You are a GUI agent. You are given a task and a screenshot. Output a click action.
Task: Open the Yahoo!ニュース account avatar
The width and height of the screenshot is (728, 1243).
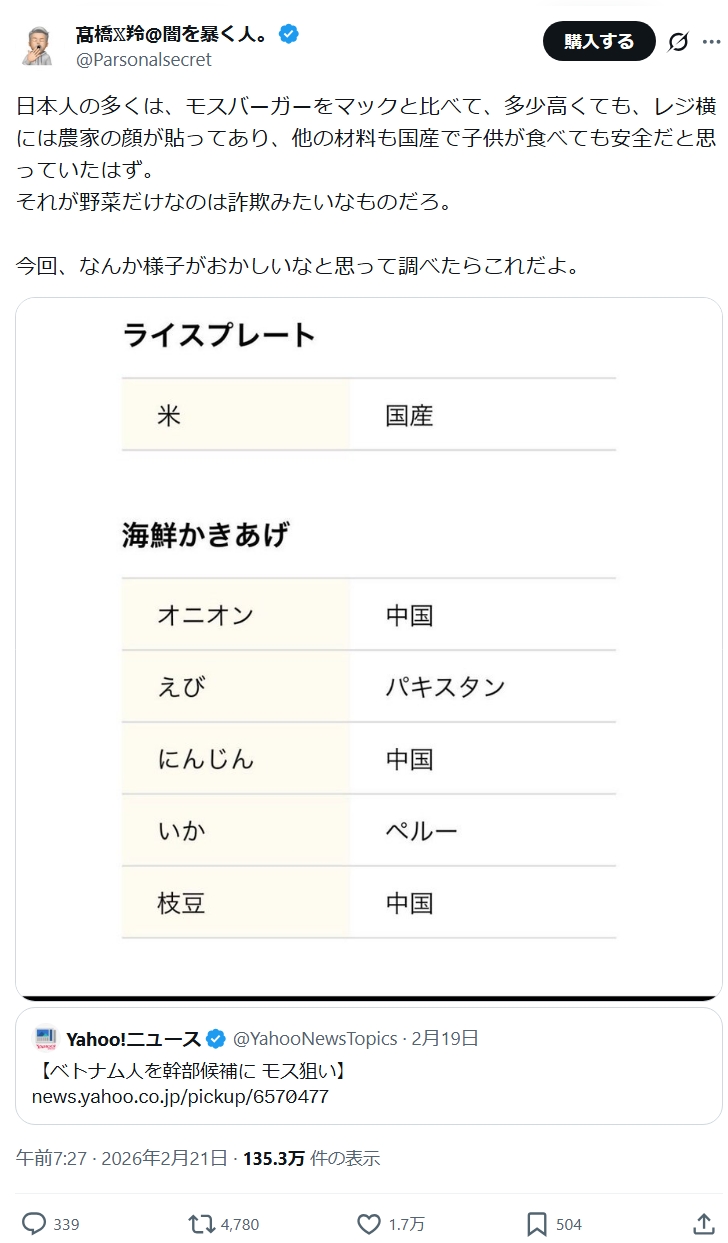pos(45,1038)
